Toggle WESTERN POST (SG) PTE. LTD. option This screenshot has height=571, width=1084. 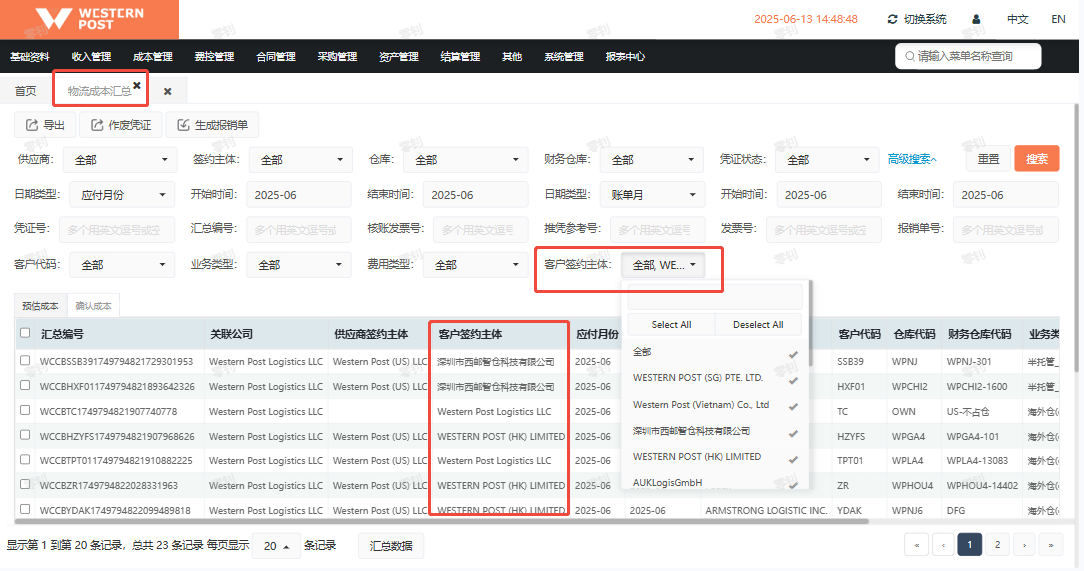click(716, 378)
